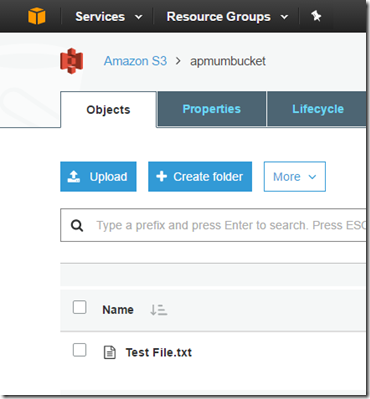Expand the More actions dropdown

(x=295, y=177)
